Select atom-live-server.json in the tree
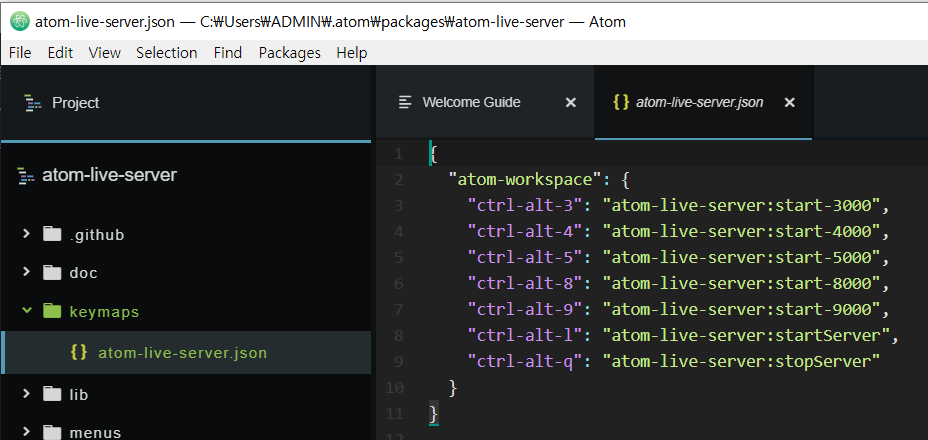The height and width of the screenshot is (440, 928). (x=182, y=353)
